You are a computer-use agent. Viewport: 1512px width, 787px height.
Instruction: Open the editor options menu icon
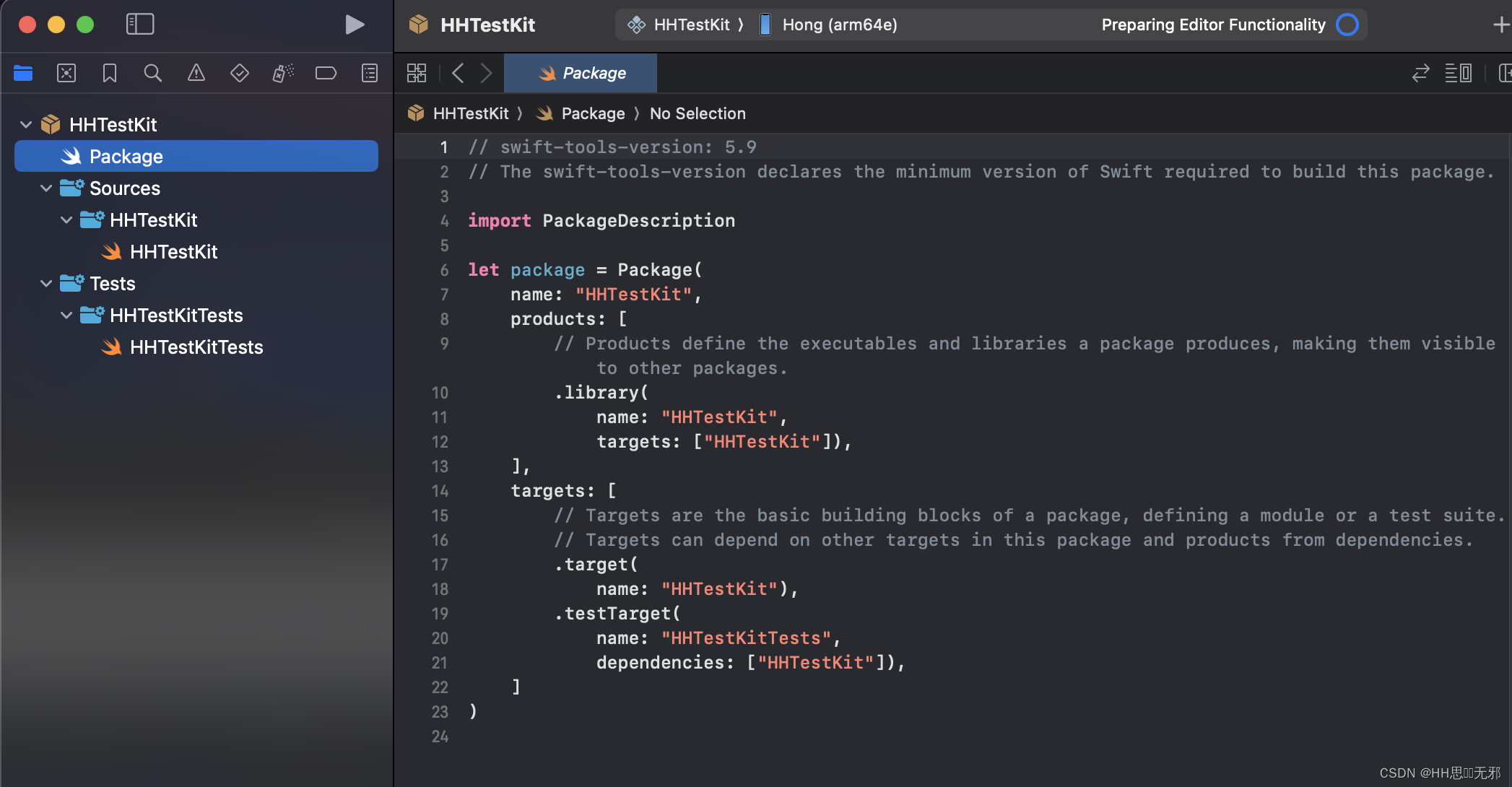point(1459,73)
